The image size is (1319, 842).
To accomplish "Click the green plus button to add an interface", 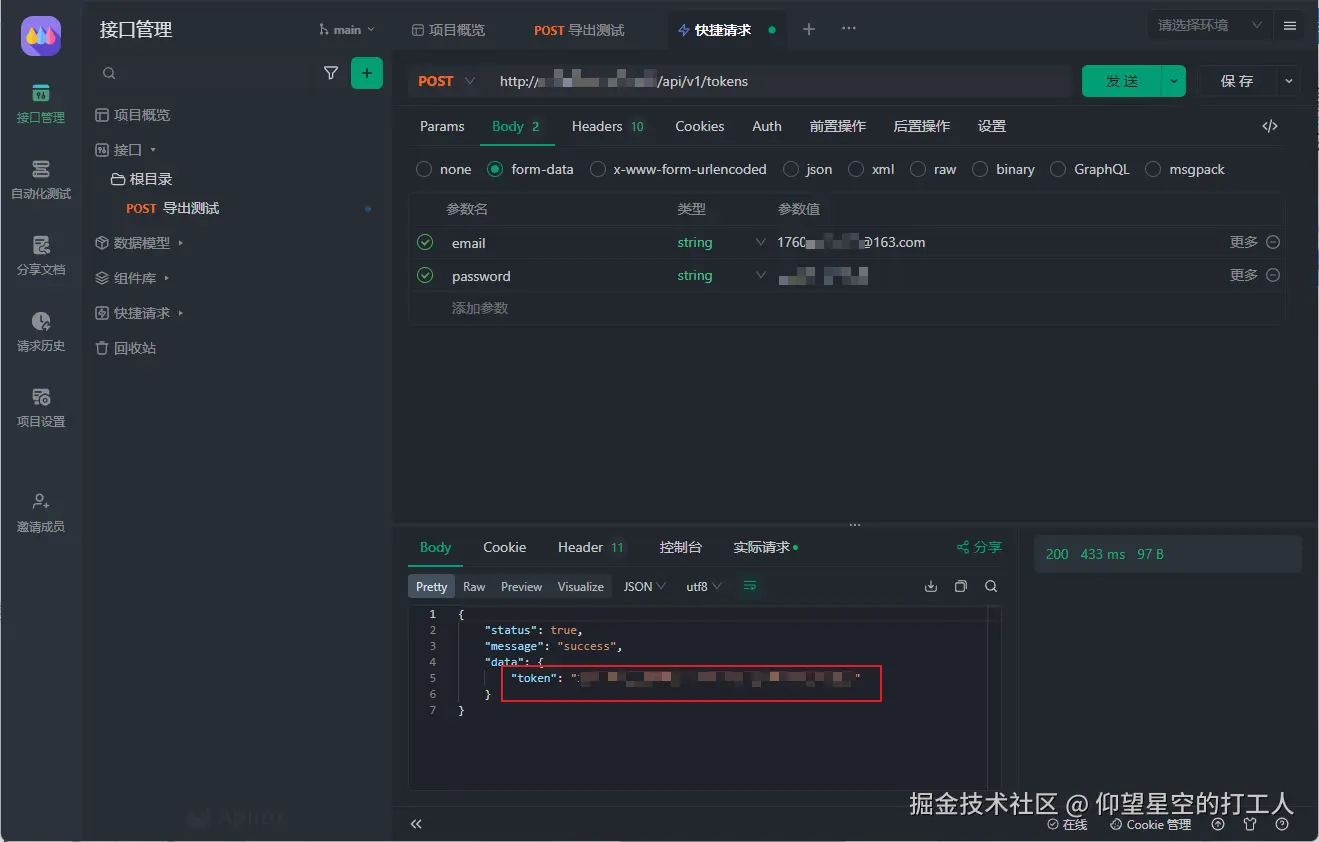I will [x=367, y=73].
